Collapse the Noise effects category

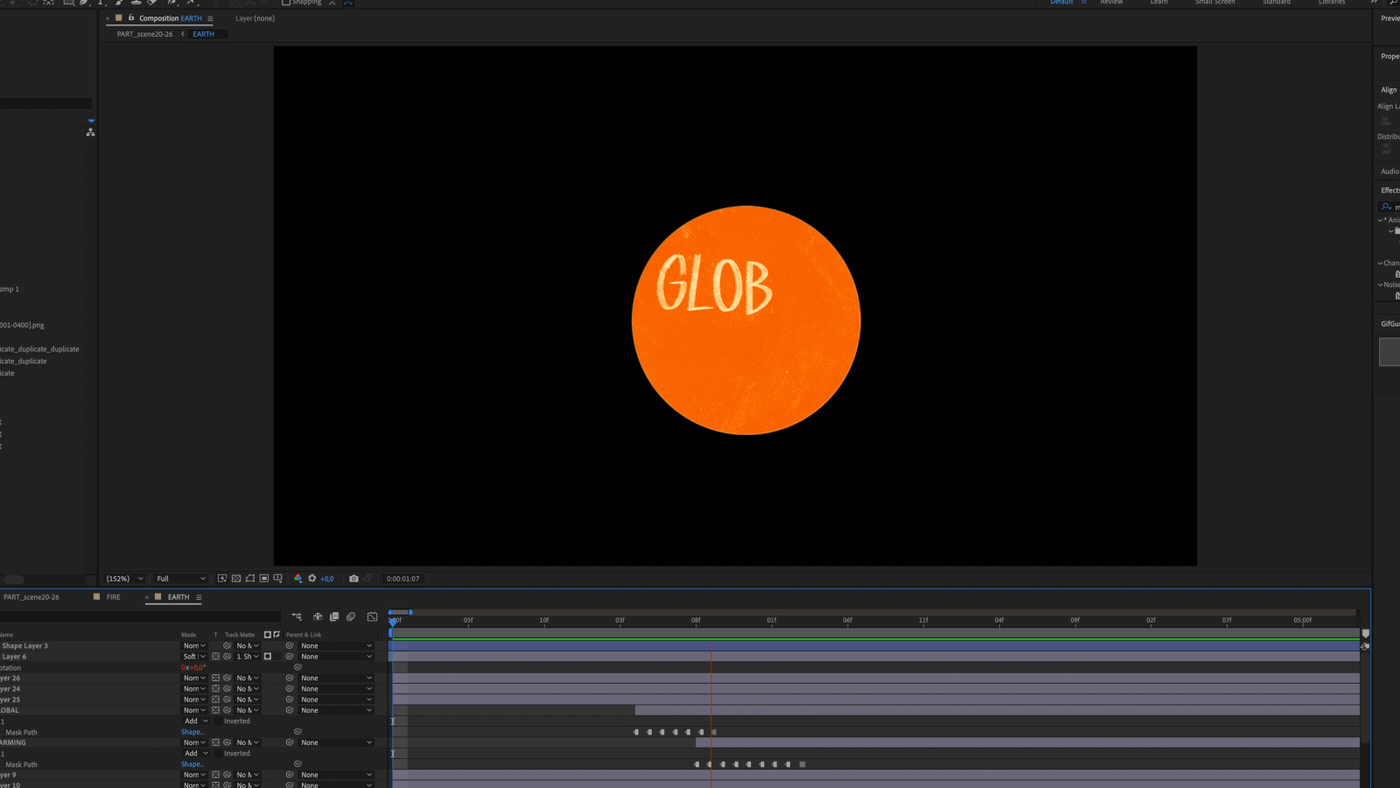pyautogui.click(x=1381, y=284)
